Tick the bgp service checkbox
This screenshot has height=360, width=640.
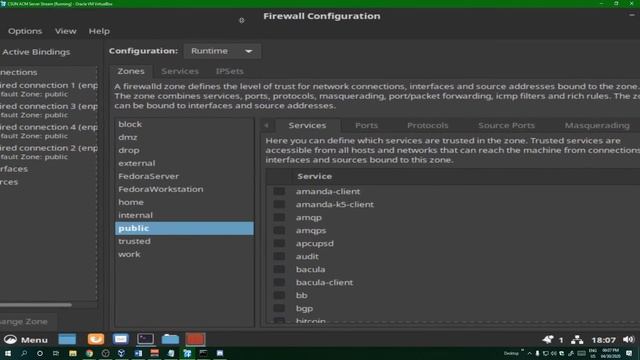(x=279, y=309)
